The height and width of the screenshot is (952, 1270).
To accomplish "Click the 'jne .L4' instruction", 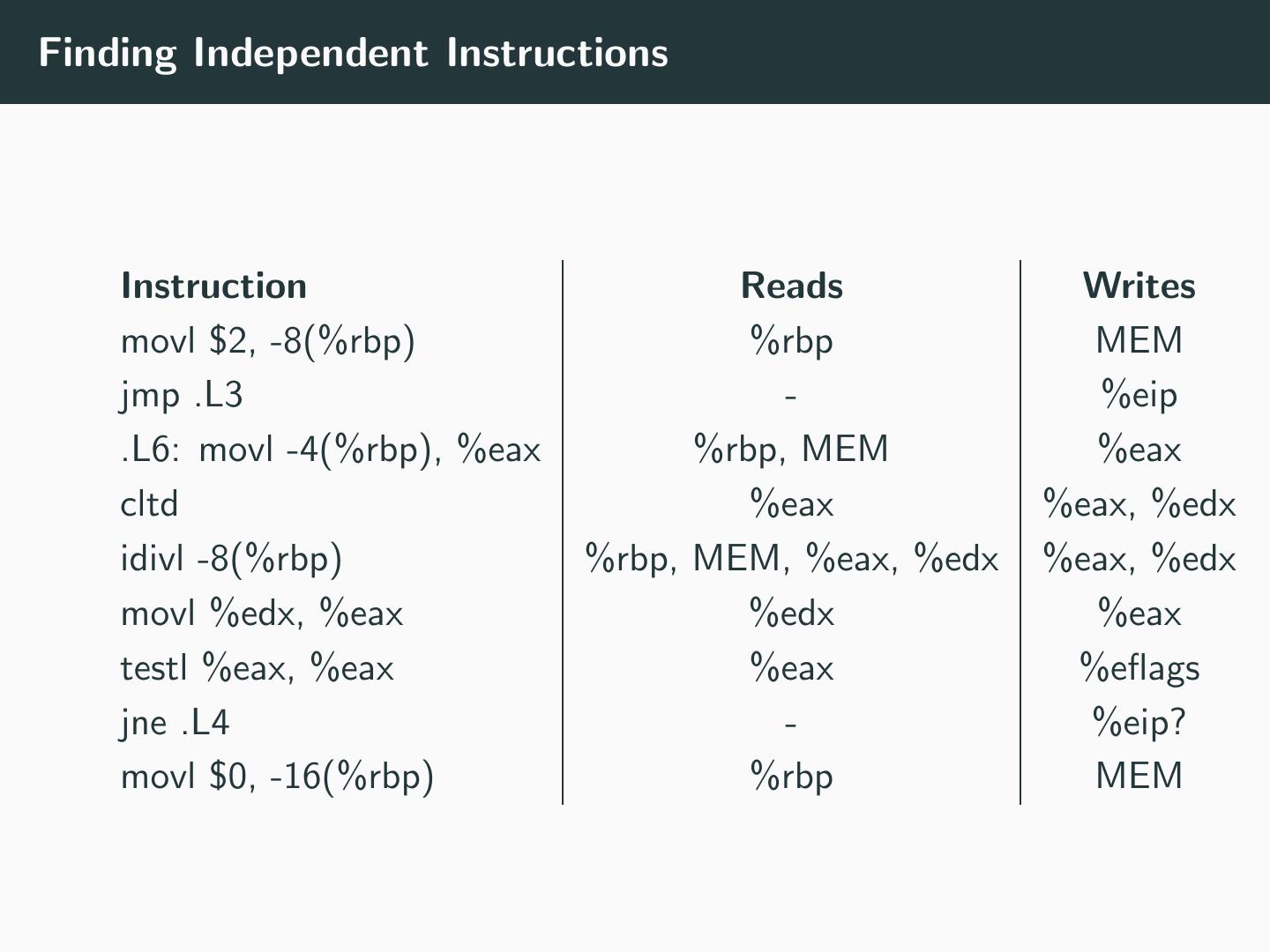I will click(x=175, y=723).
